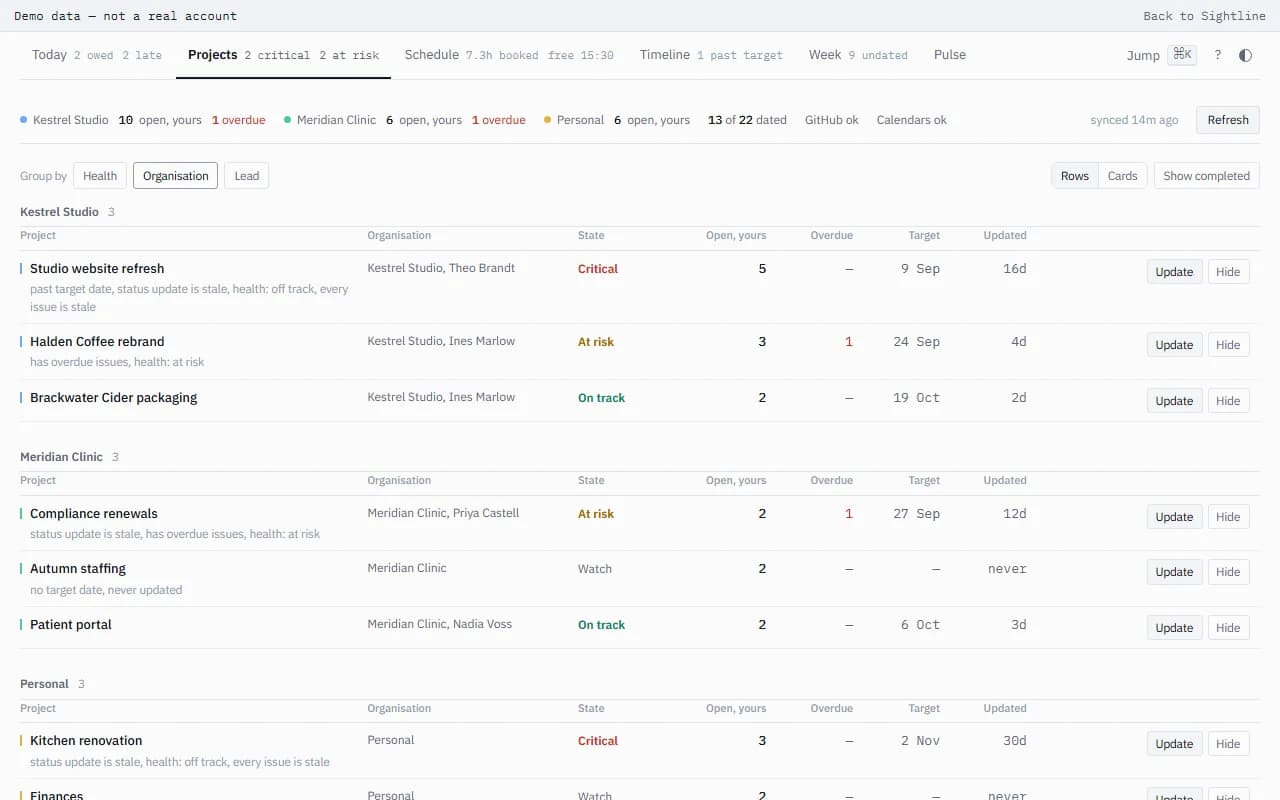Update Compliance renewals project
This screenshot has height=800, width=1280.
click(x=1174, y=517)
